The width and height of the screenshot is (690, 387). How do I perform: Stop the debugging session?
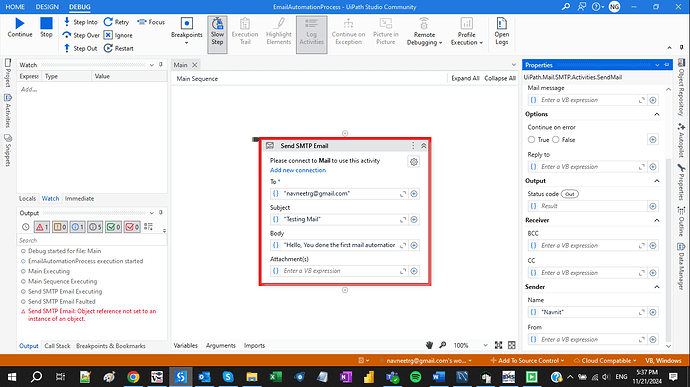point(46,27)
